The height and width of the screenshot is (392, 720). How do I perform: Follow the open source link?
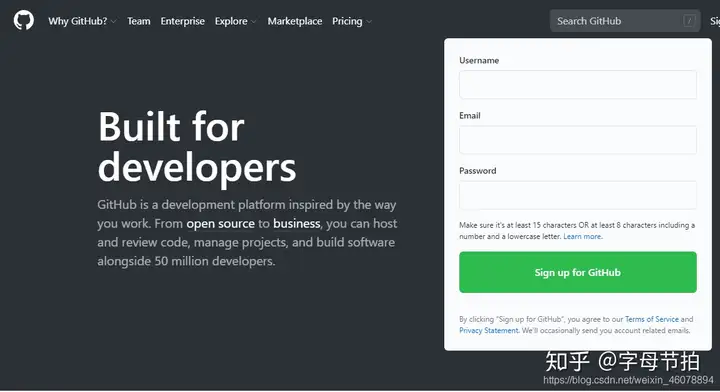click(x=220, y=224)
